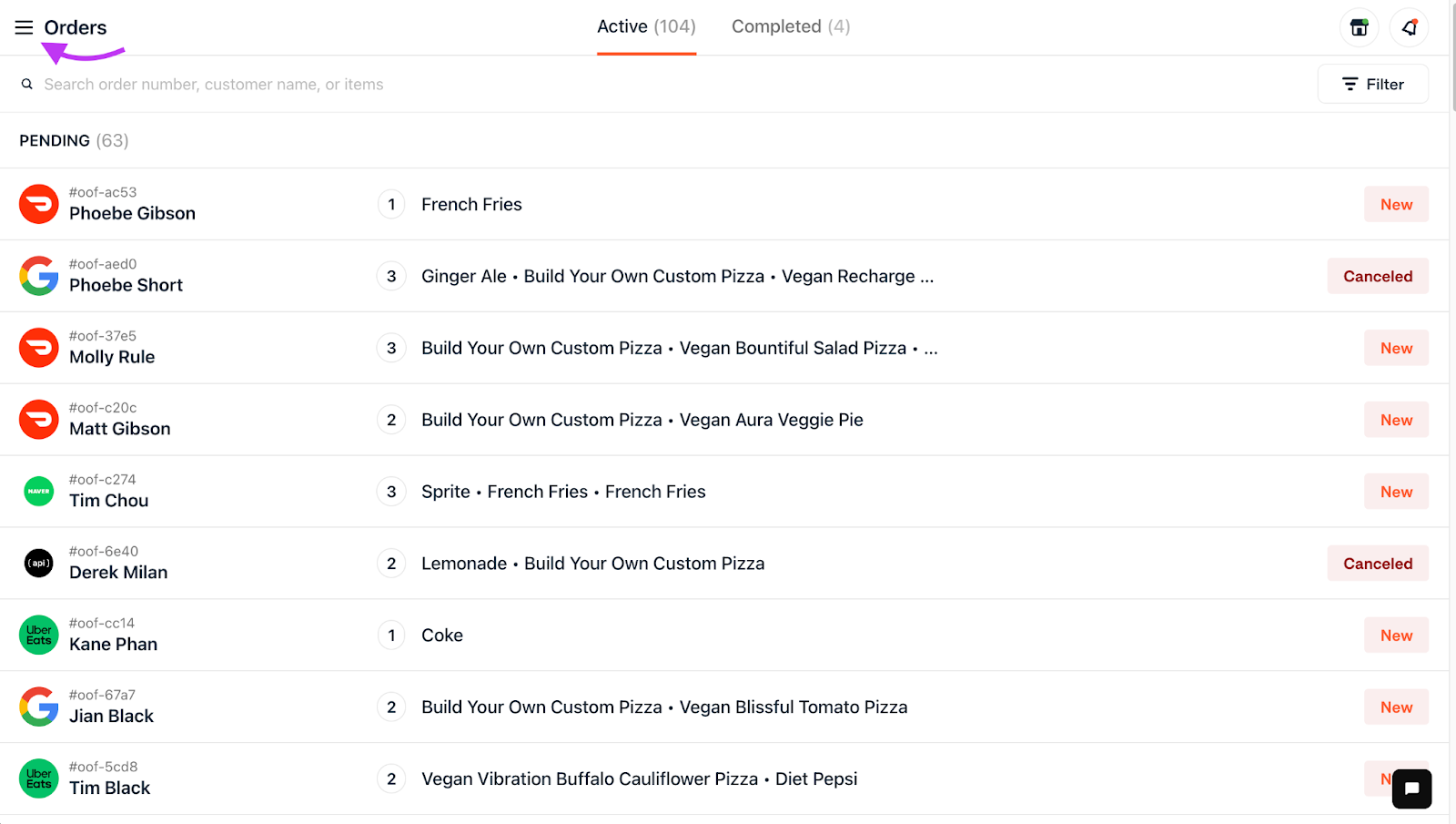This screenshot has height=824, width=1456.
Task: Click Google icon on Phoebe Short order
Action: point(39,276)
